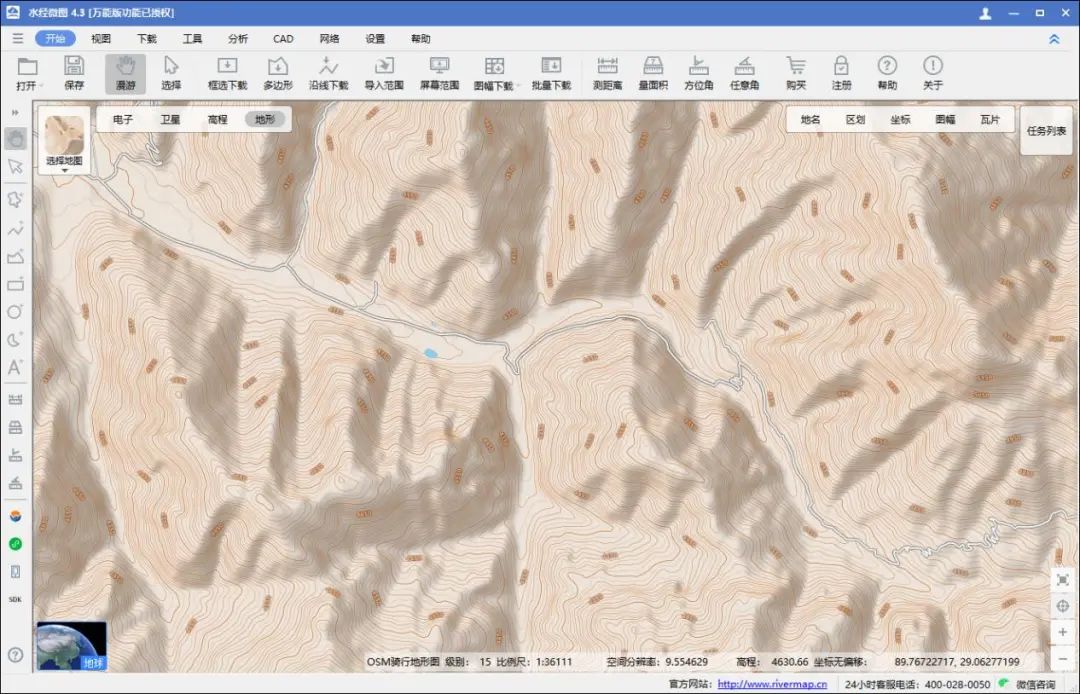Click the 400-028-0050 phone number
The image size is (1080, 694).
(957, 684)
